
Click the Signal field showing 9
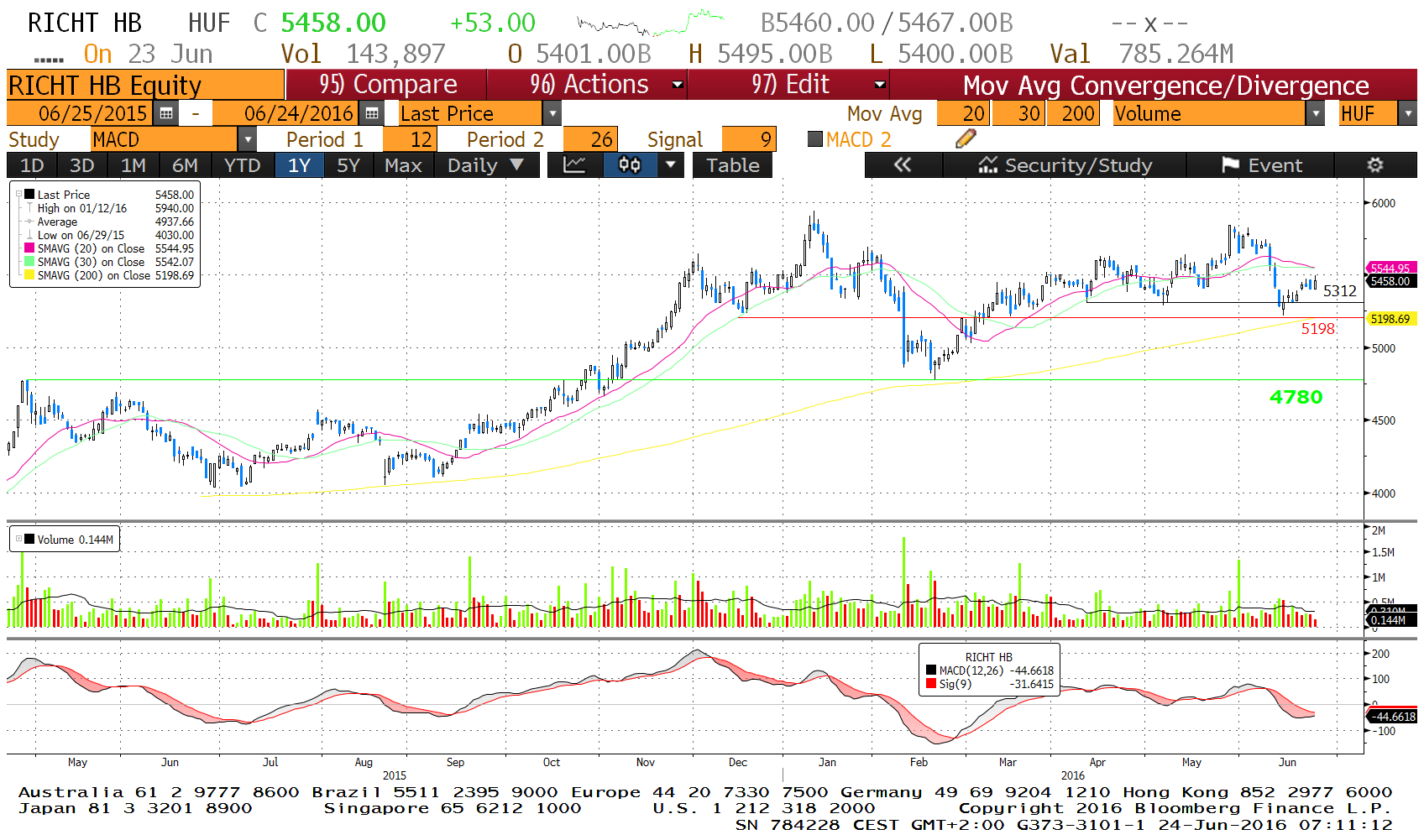748,139
